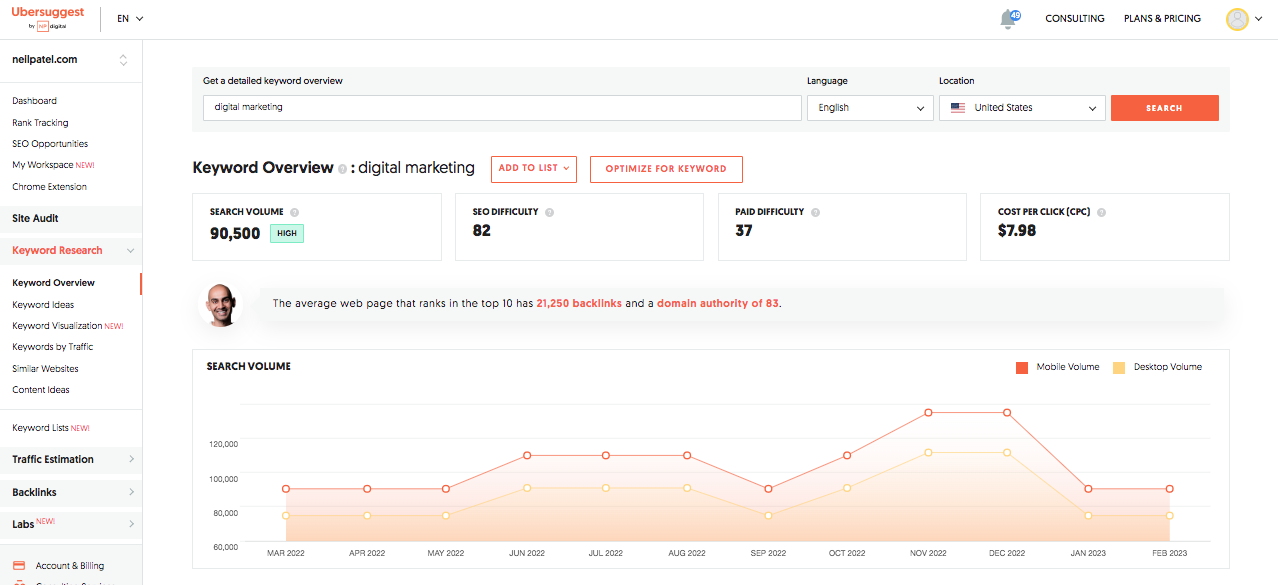Open the notifications bell icon
Image resolution: width=1278 pixels, height=585 pixels.
pos(1009,19)
